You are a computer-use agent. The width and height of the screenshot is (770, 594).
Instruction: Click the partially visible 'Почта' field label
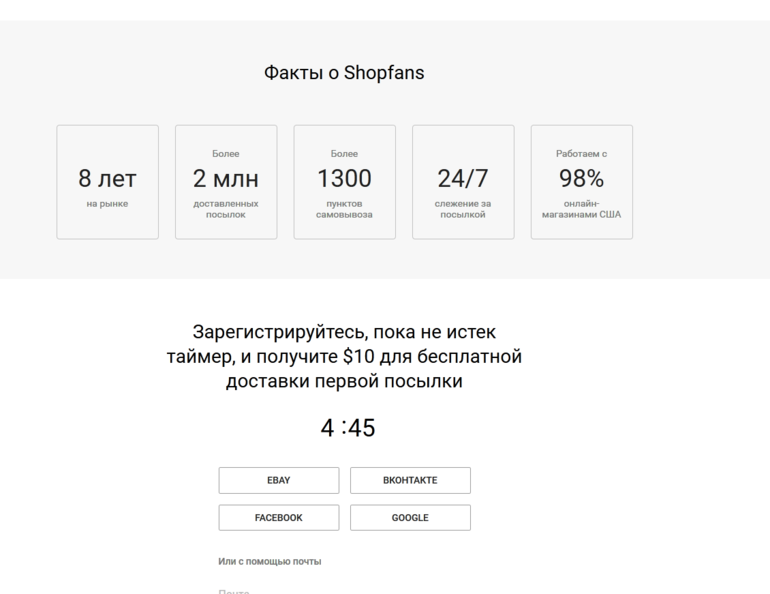tap(233, 591)
